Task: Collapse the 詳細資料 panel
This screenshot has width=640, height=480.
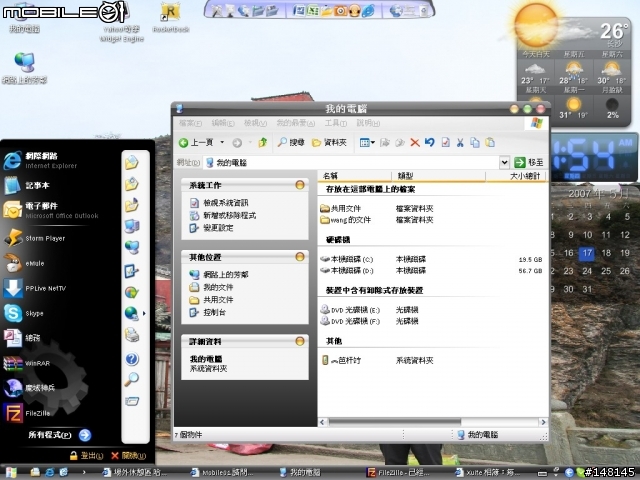Action: [x=300, y=341]
